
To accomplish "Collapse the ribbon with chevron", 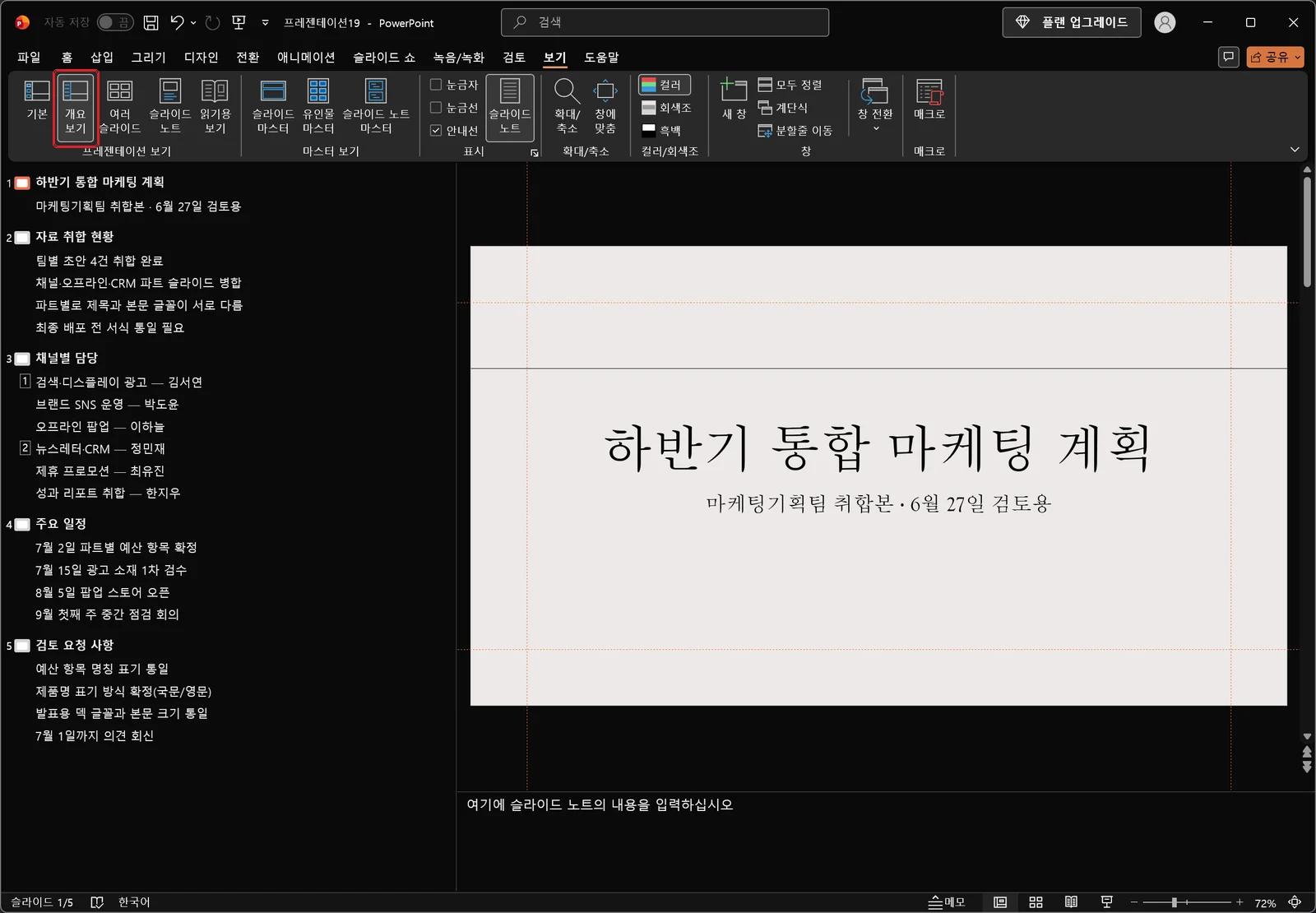I will [x=1295, y=150].
